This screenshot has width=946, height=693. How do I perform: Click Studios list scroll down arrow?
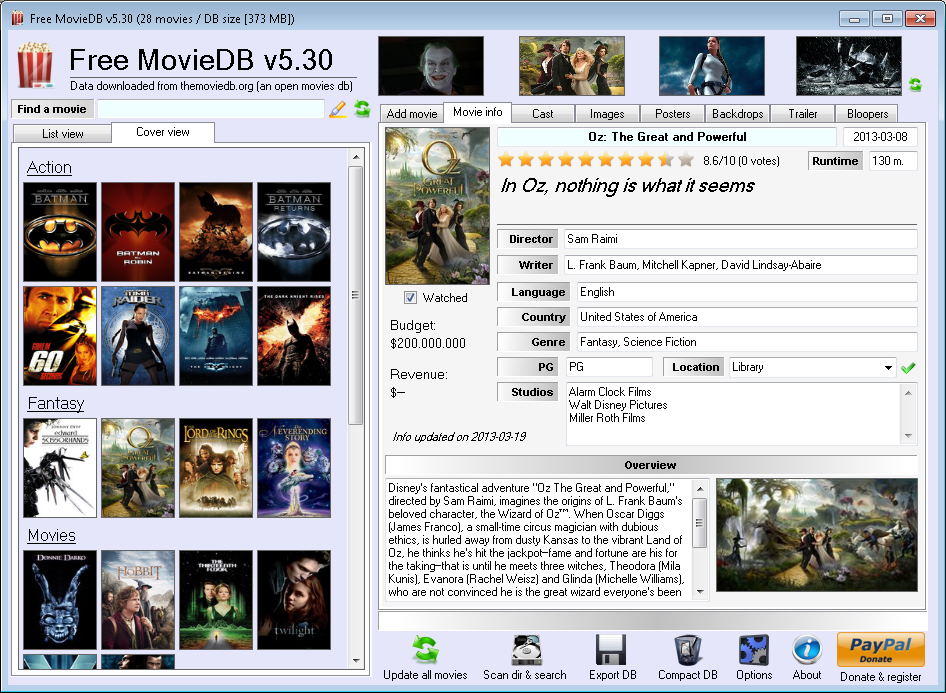908,436
